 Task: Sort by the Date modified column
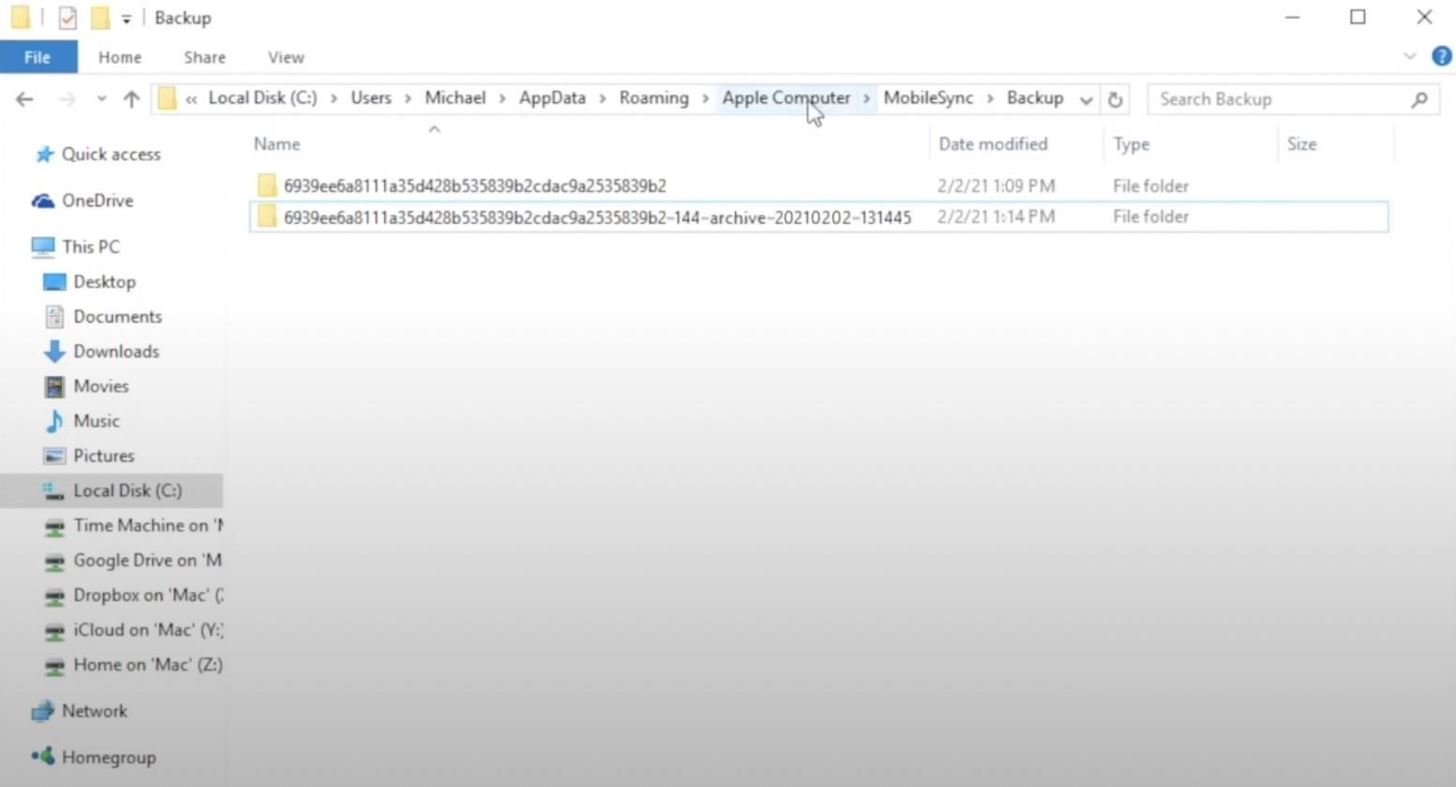pos(993,144)
